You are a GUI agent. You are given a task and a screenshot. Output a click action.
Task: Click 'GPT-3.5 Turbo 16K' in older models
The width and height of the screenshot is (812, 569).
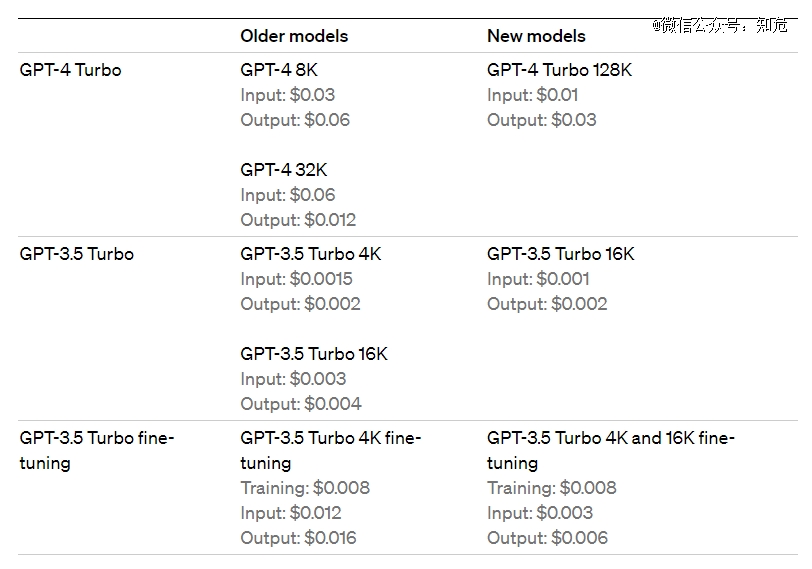(x=314, y=354)
